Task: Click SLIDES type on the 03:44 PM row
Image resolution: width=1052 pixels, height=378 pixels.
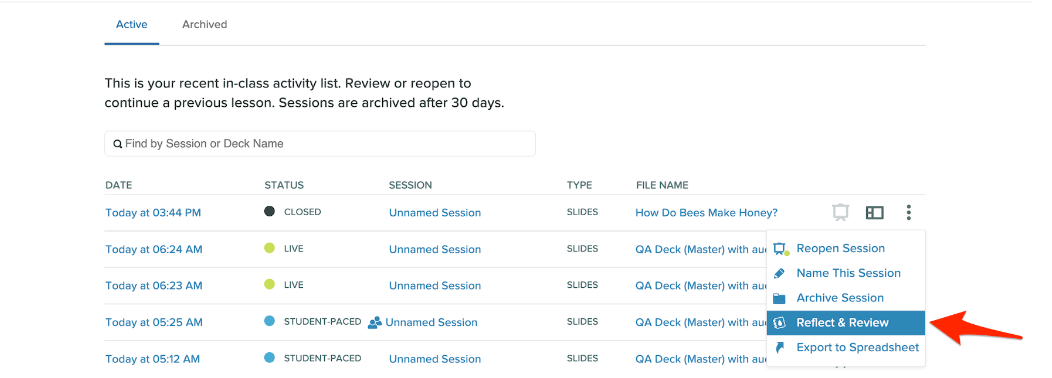Action: coord(582,212)
